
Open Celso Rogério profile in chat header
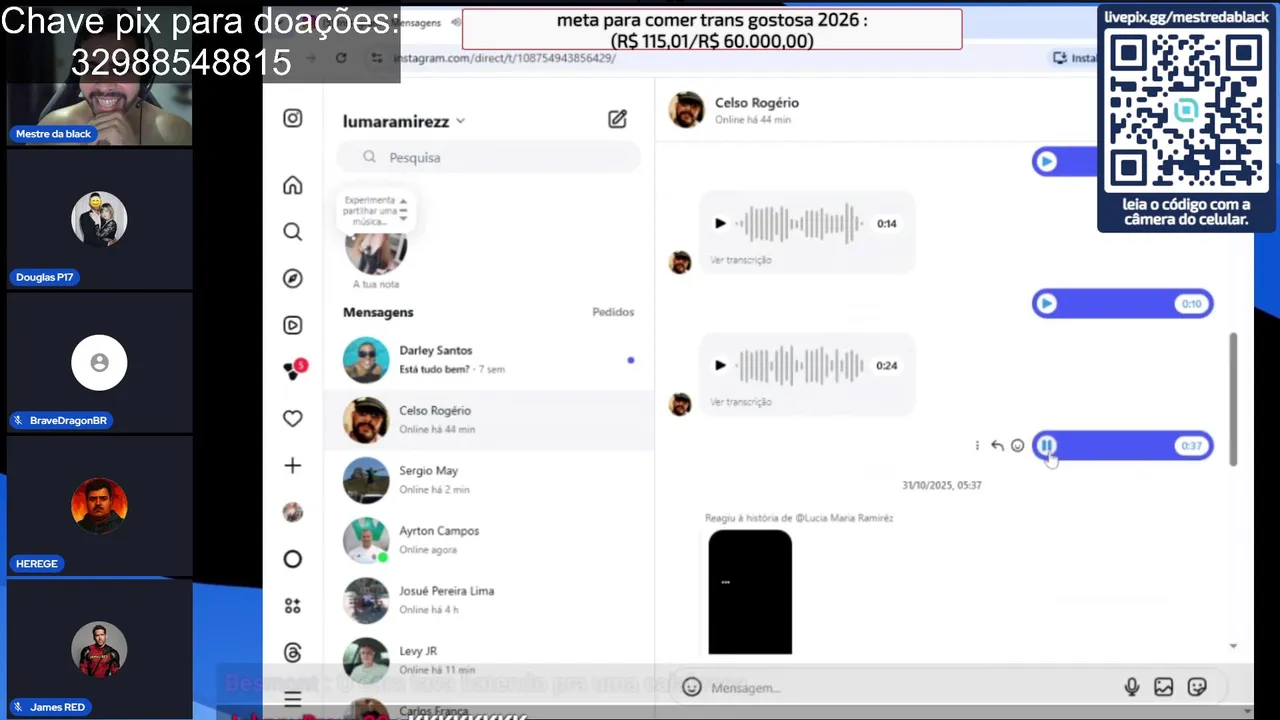(x=735, y=110)
